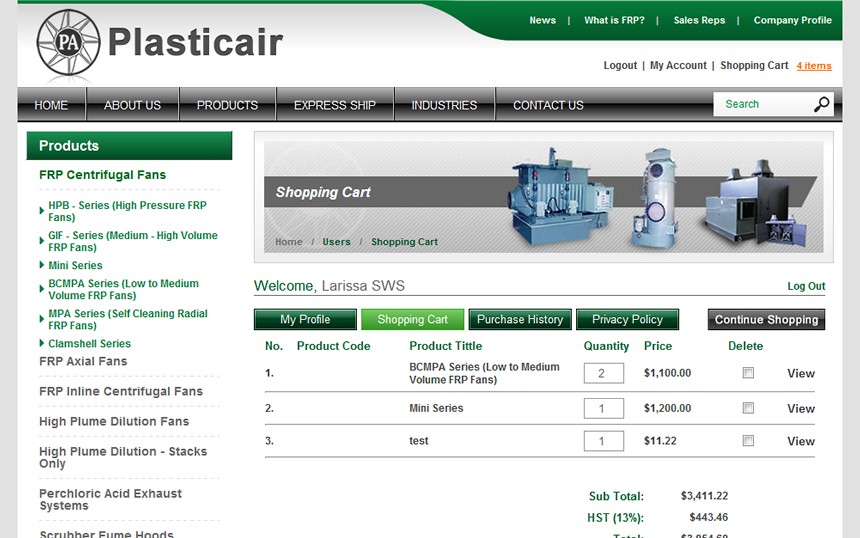View the test cart item
Image resolution: width=860 pixels, height=538 pixels.
(801, 441)
